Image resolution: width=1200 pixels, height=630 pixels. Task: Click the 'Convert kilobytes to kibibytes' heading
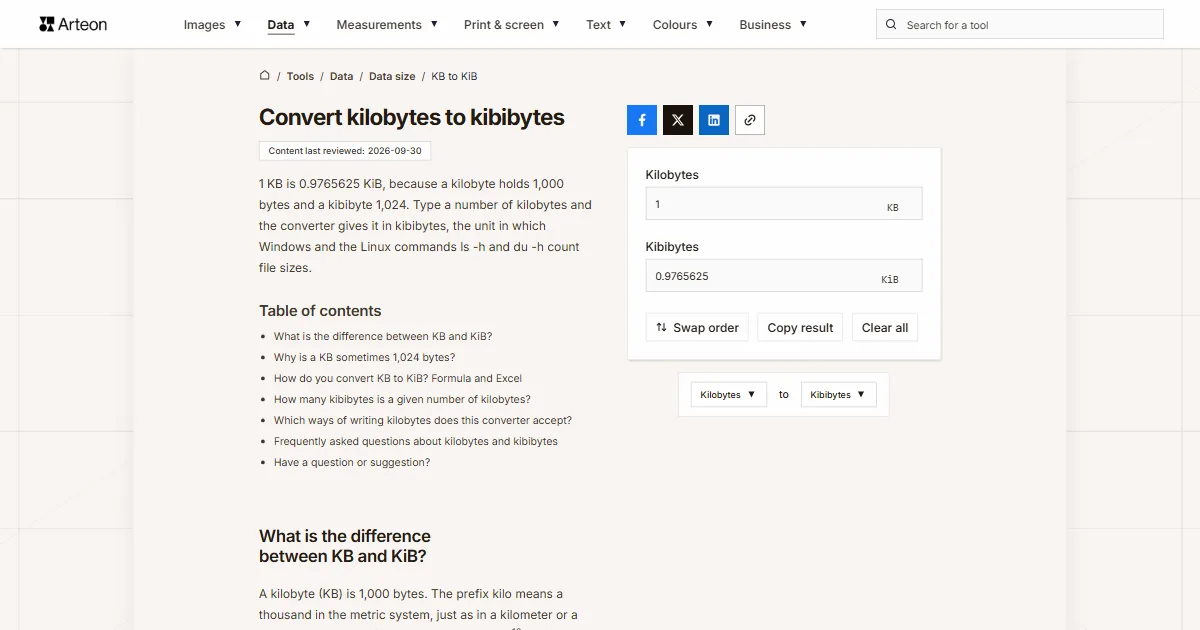pos(412,117)
